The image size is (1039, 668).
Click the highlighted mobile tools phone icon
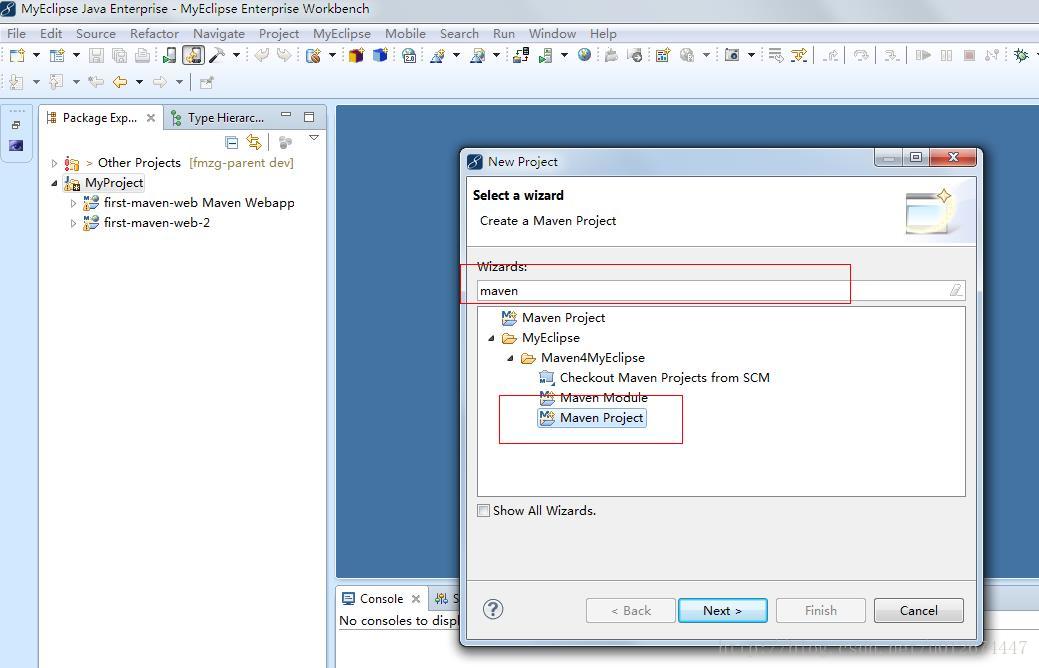point(193,56)
